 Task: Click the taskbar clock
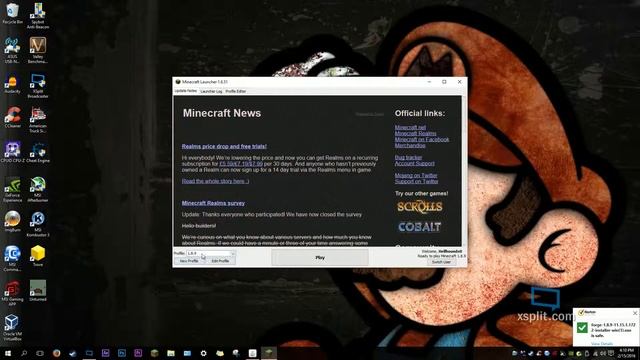click(x=627, y=353)
